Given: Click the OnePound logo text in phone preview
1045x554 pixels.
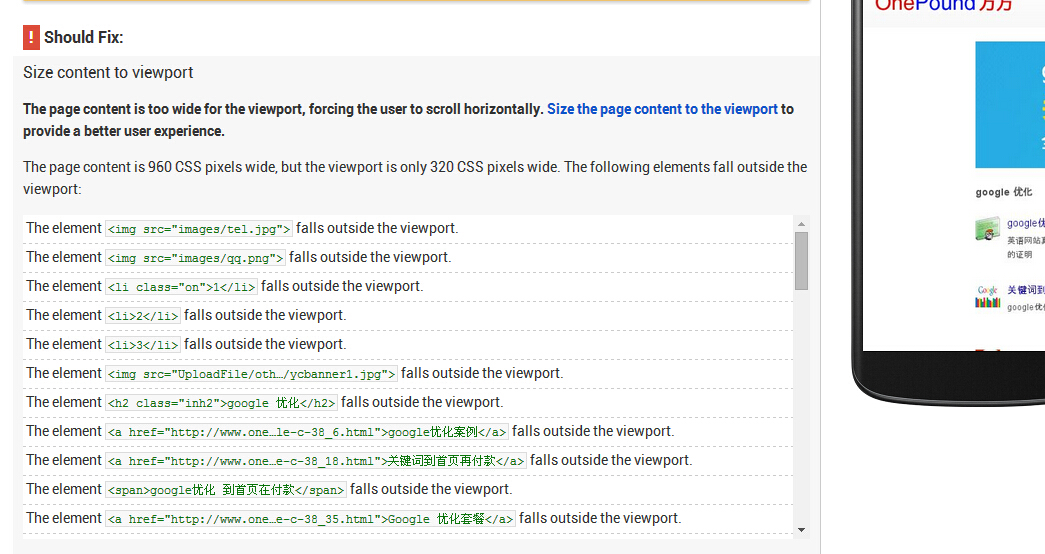Looking at the screenshot, I should [x=943, y=5].
